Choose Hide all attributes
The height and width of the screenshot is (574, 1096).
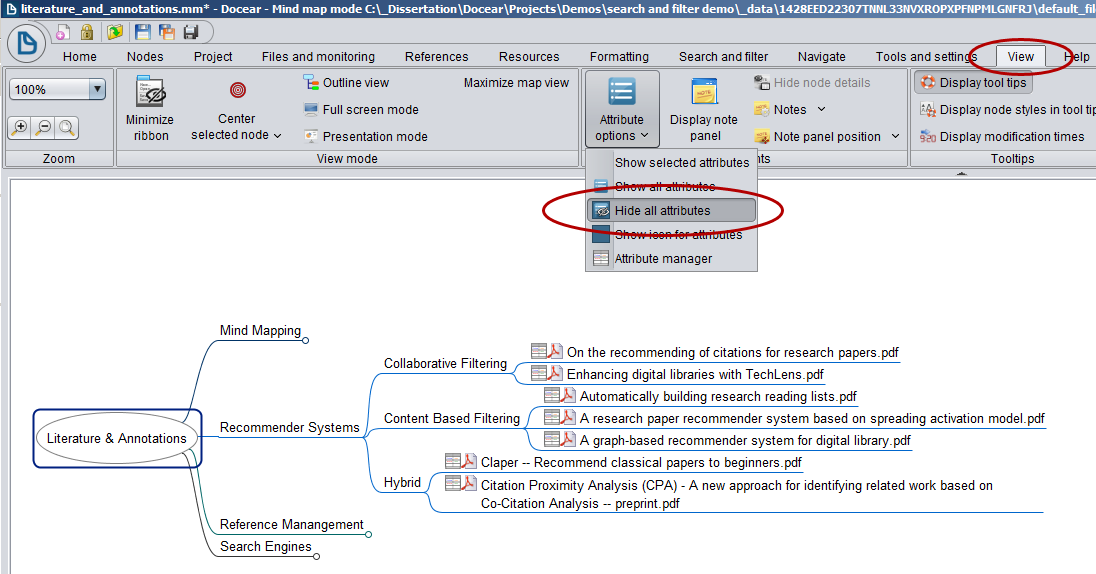tap(671, 210)
